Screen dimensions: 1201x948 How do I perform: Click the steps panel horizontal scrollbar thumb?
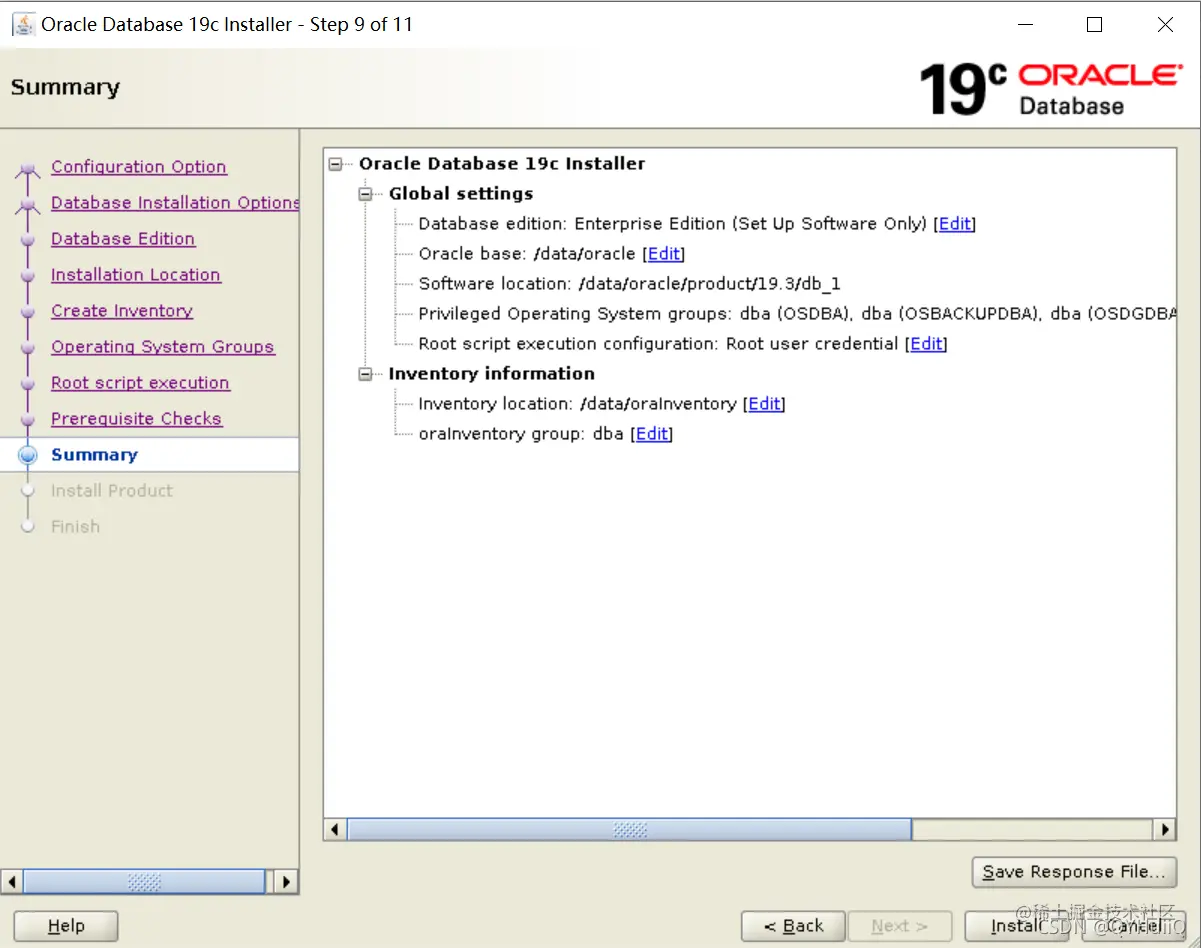[x=144, y=882]
